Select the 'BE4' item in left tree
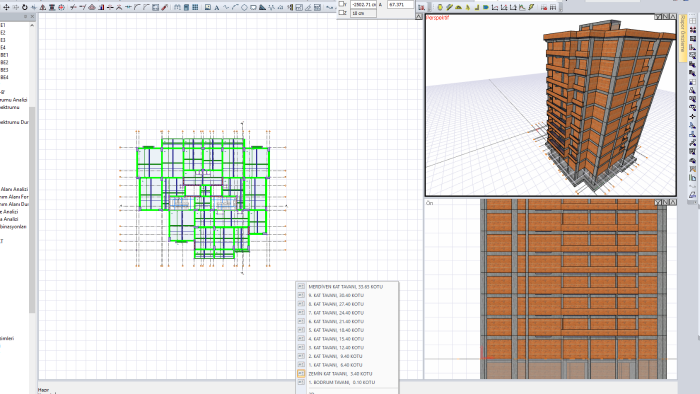 click(4, 77)
